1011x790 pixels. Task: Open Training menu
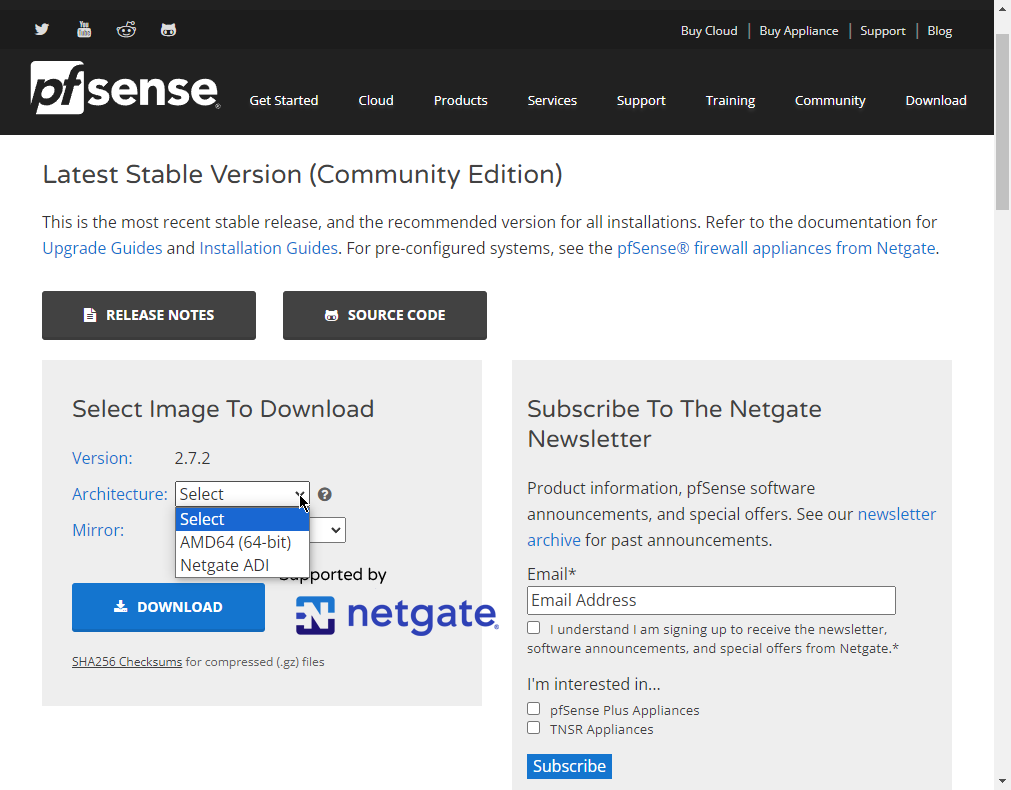pyautogui.click(x=730, y=101)
